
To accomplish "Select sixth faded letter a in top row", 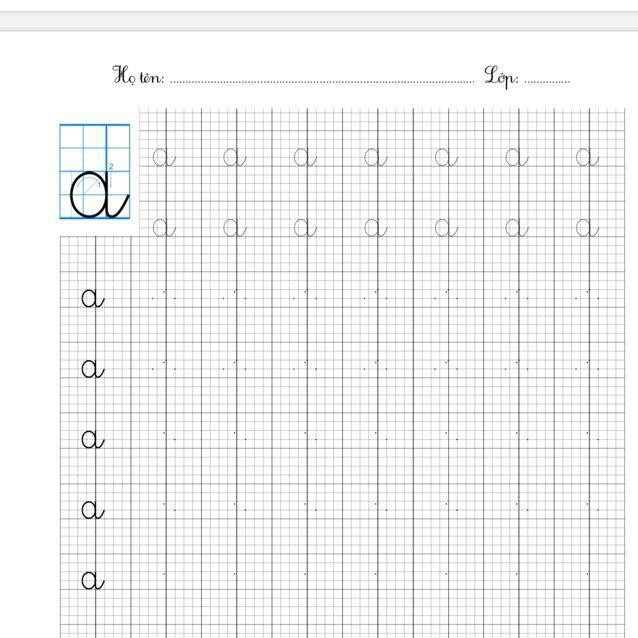I will point(517,157).
